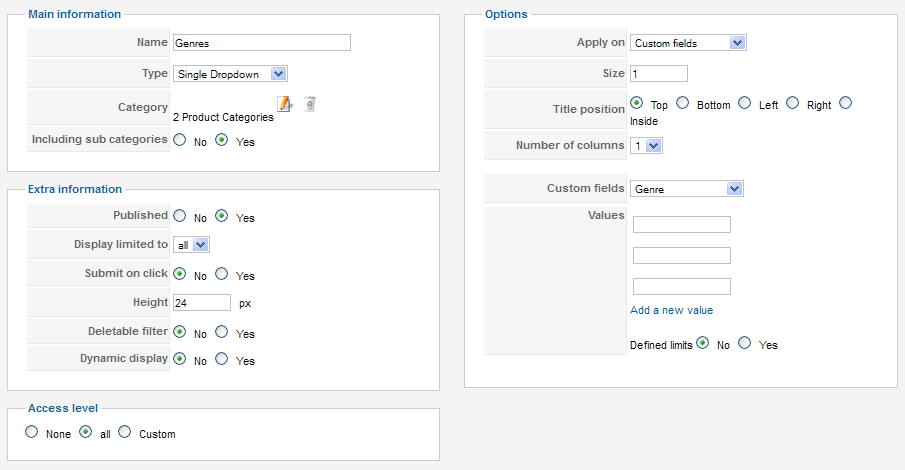
Task: Set Published to No
Action: [x=180, y=215]
